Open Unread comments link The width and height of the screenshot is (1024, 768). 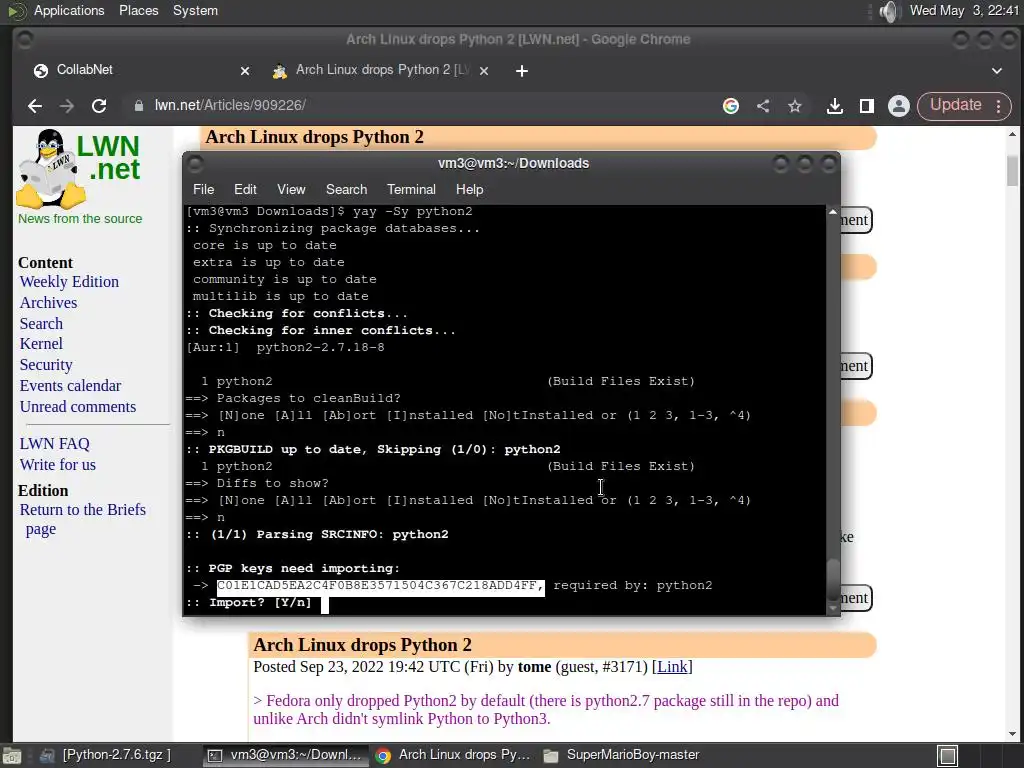(x=78, y=406)
